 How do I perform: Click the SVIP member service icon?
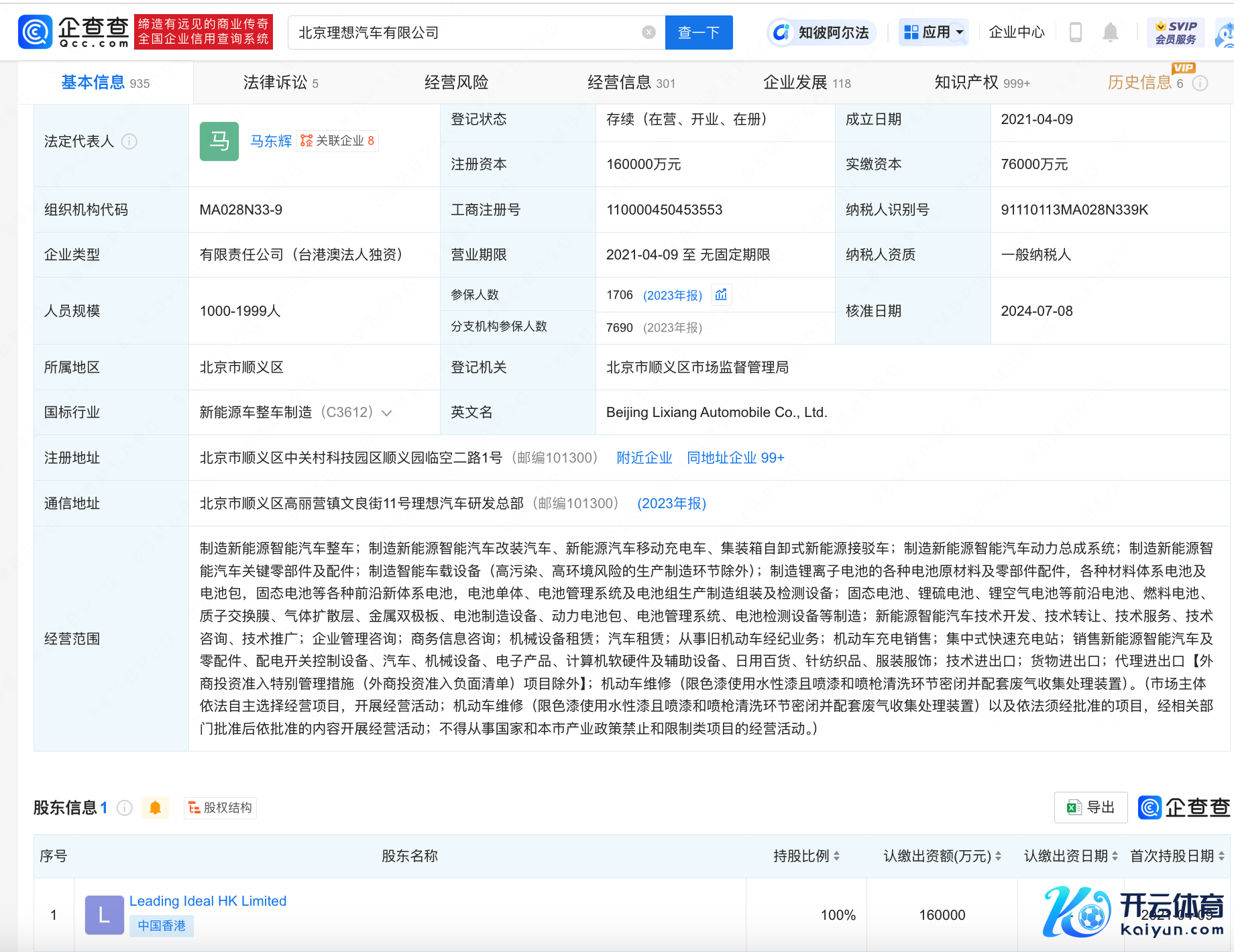coord(1176,32)
